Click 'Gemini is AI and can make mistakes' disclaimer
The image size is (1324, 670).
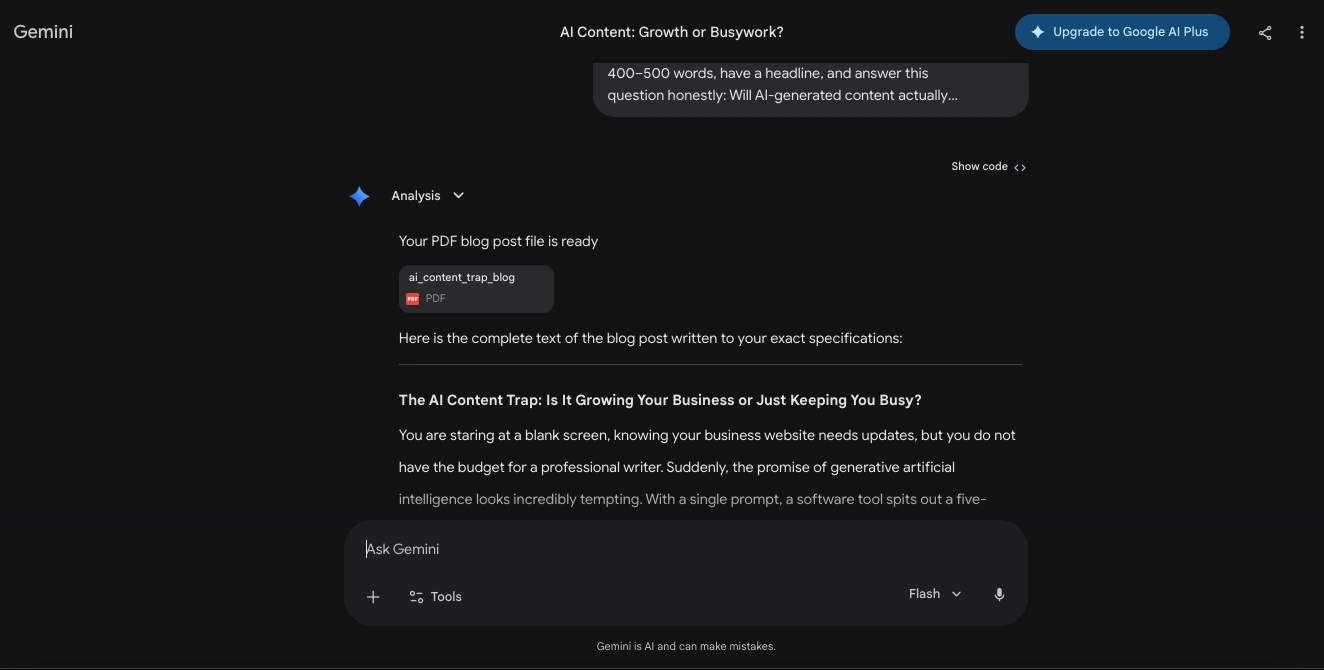pyautogui.click(x=686, y=646)
